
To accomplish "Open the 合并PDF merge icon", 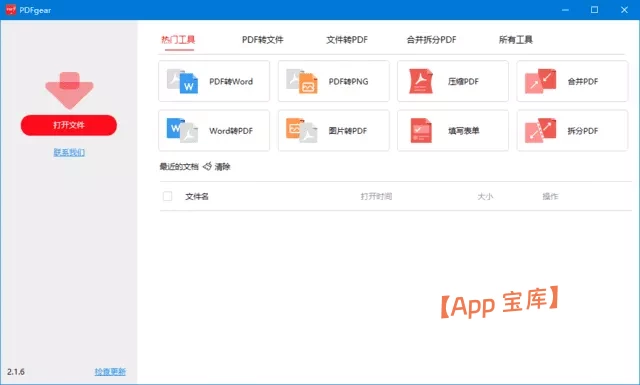I will pos(540,81).
